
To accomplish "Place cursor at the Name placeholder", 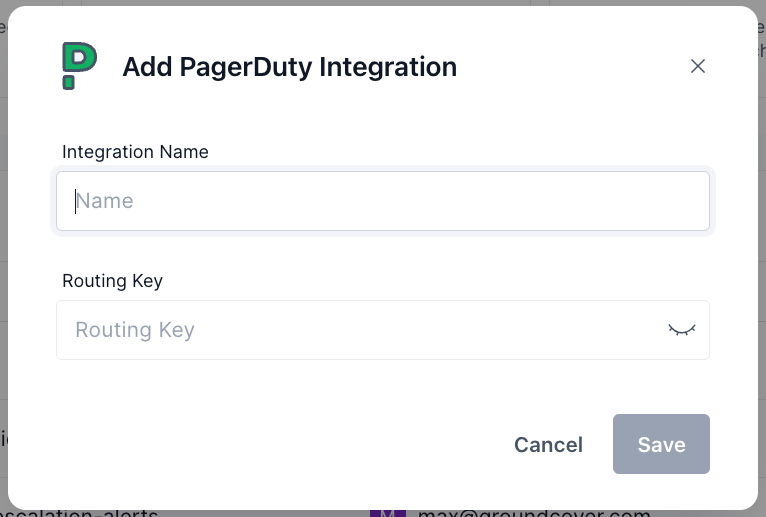I will [x=105, y=201].
